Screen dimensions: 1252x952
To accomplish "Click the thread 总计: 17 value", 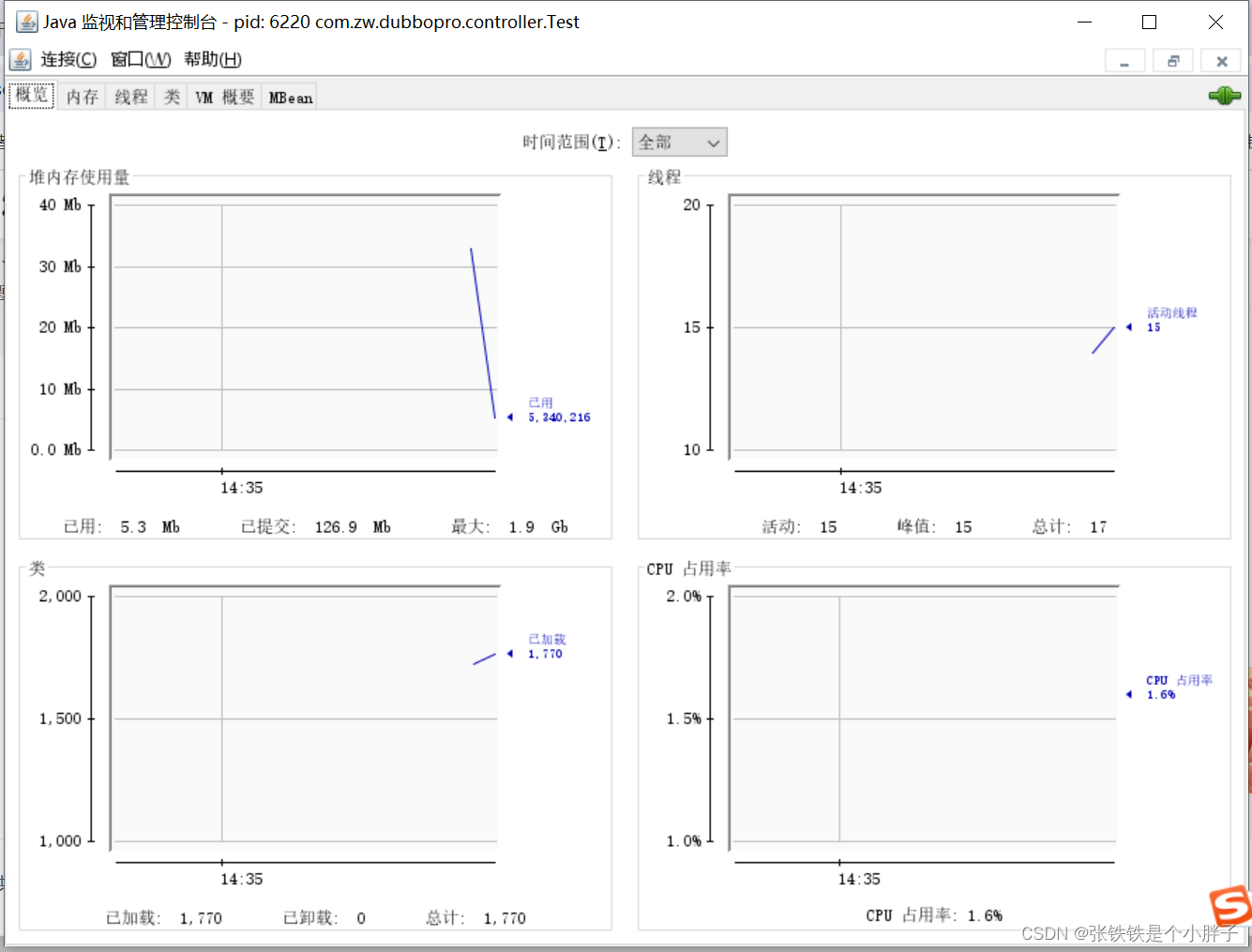I will tap(1069, 527).
